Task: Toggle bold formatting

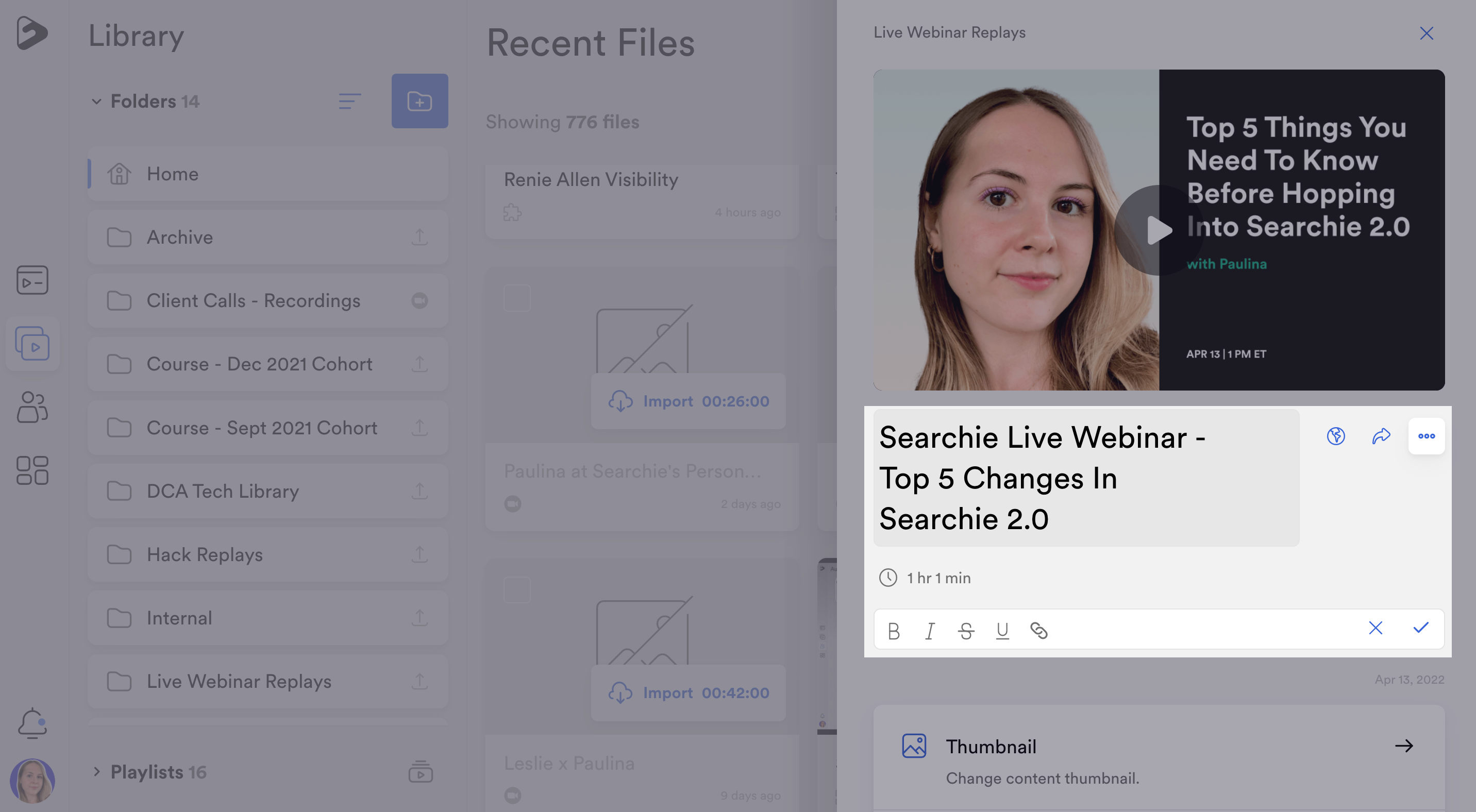Action: point(893,631)
